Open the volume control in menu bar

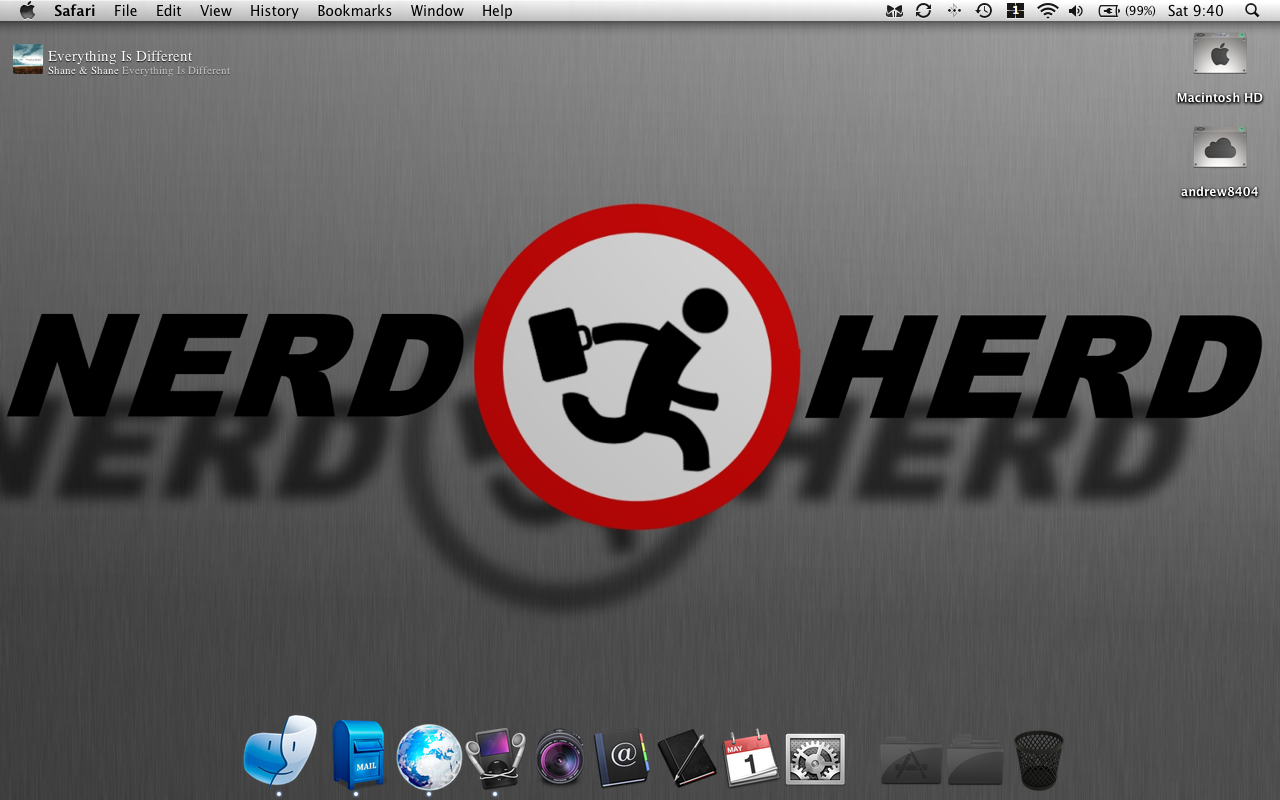coord(1076,11)
